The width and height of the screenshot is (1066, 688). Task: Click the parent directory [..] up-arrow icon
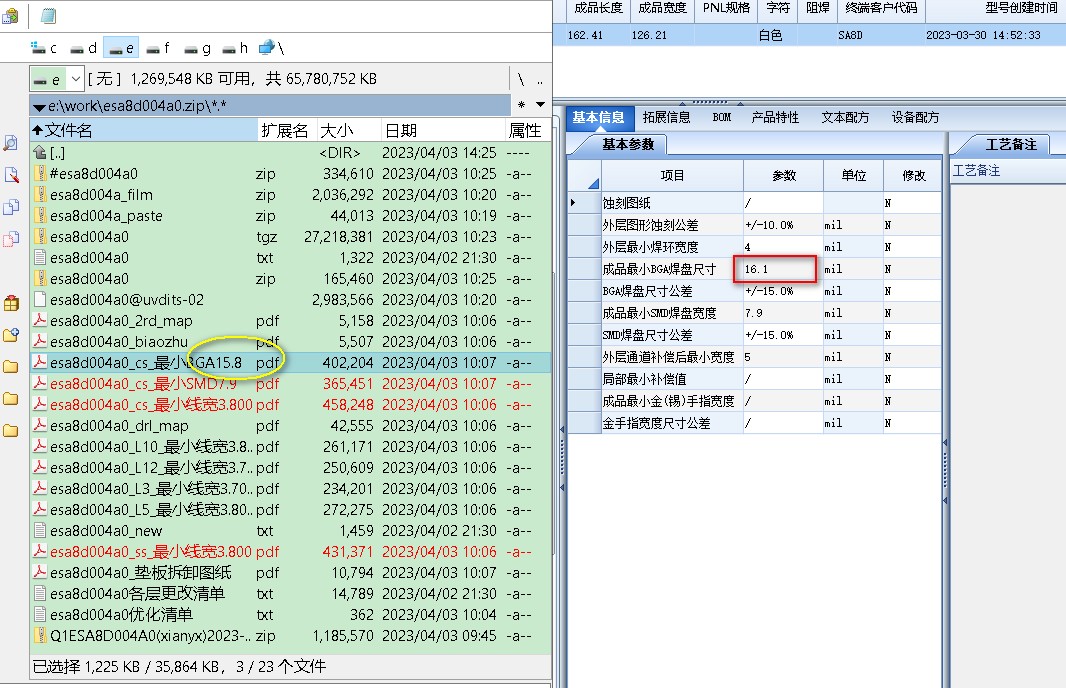pos(39,152)
